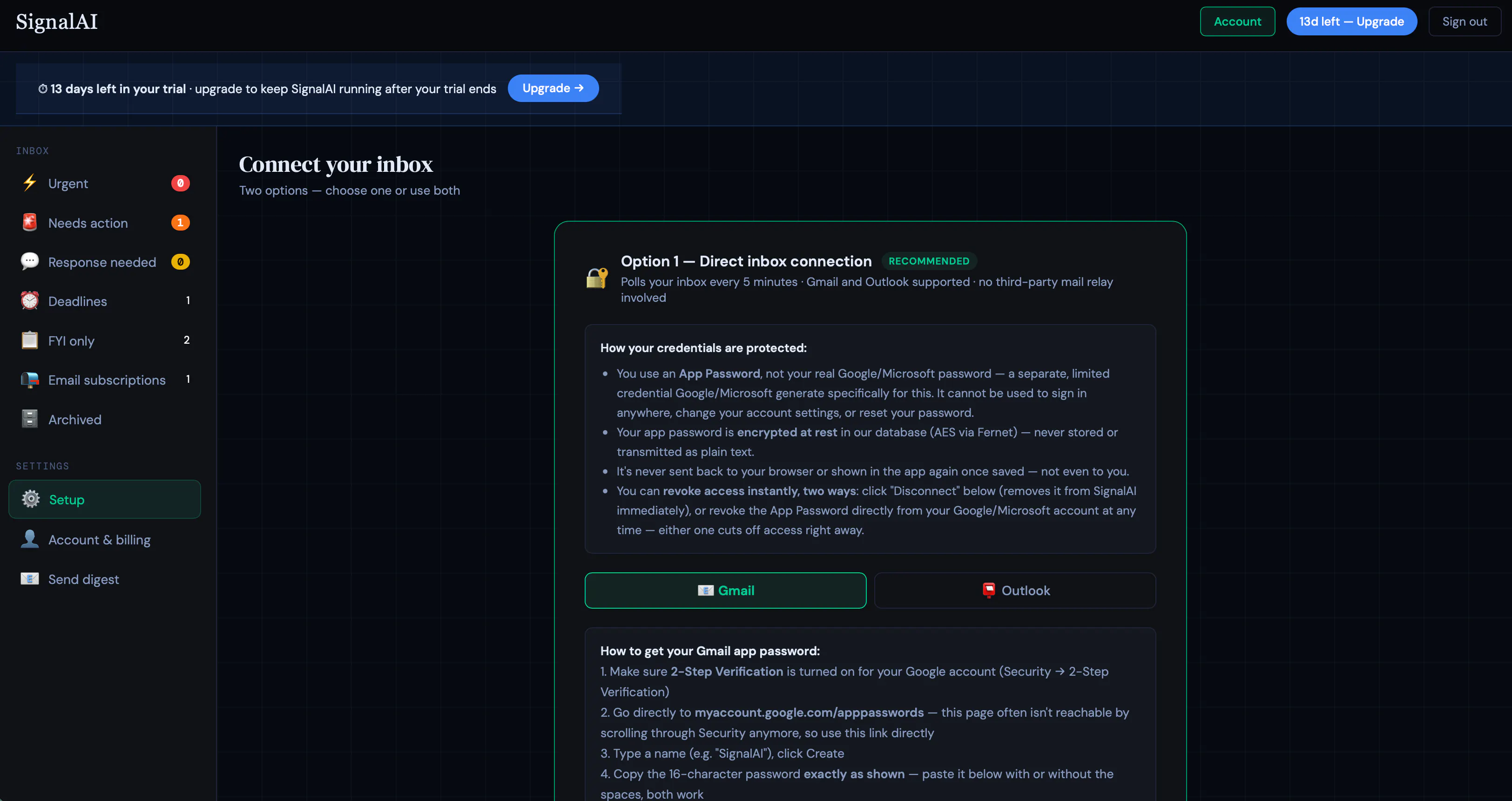Click the person icon for Account & billing
This screenshot has width=1512, height=801.
coord(29,539)
